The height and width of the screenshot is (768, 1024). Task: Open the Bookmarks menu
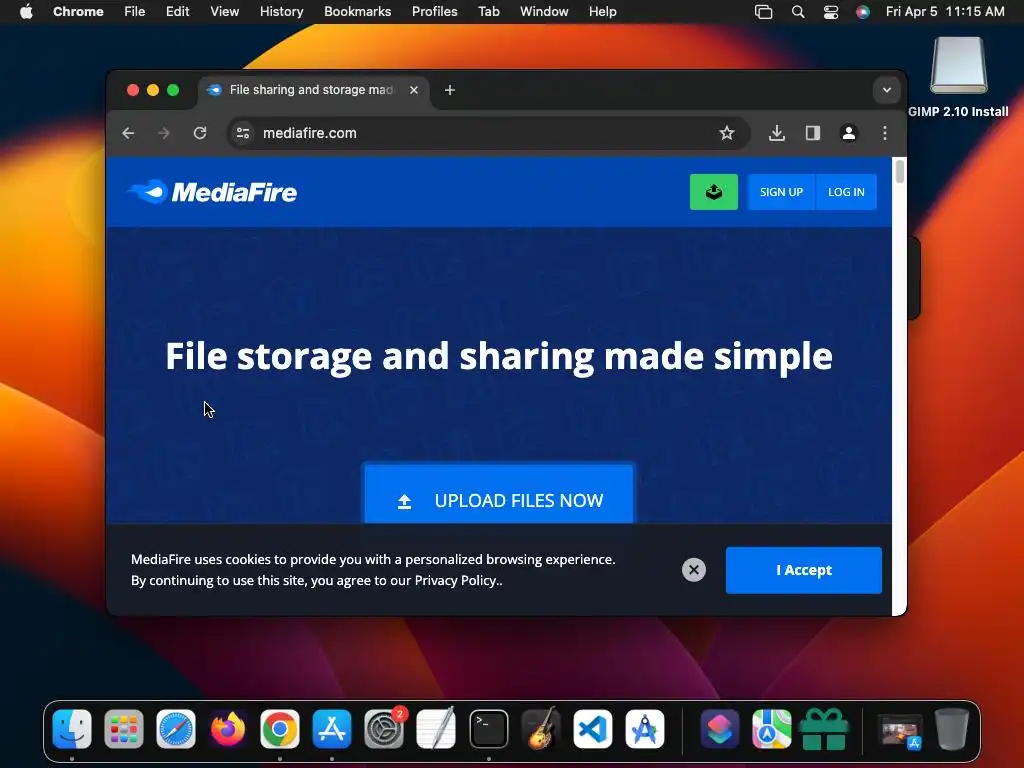[x=357, y=12]
